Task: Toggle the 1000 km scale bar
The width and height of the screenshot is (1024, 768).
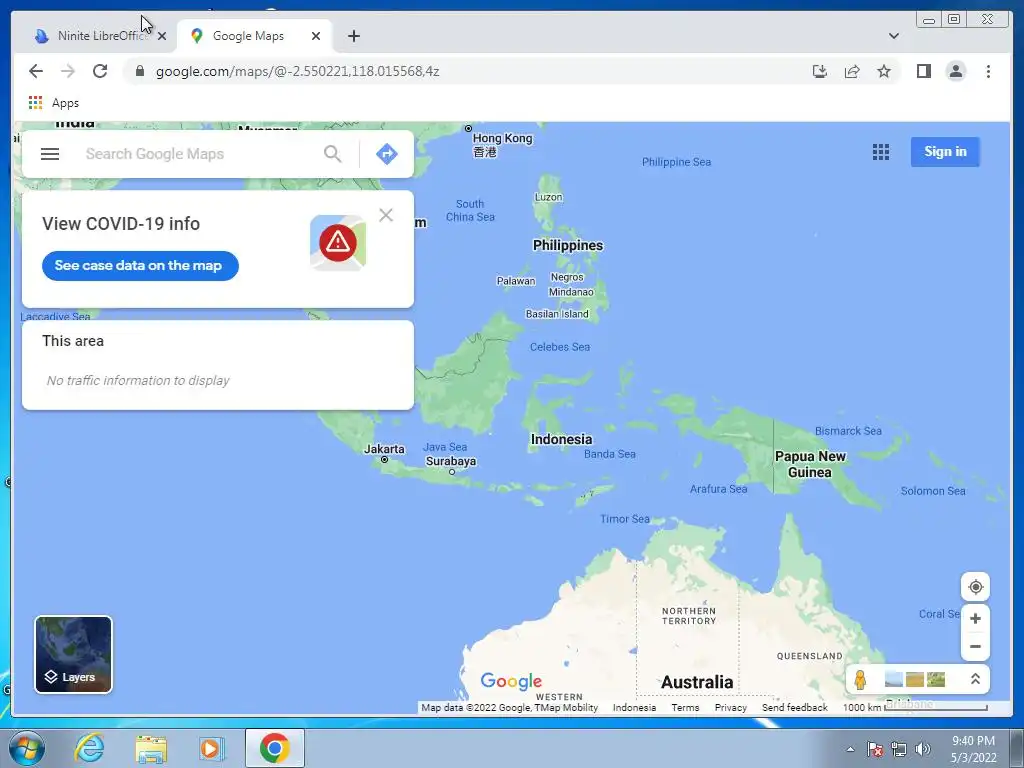Action: 915,707
